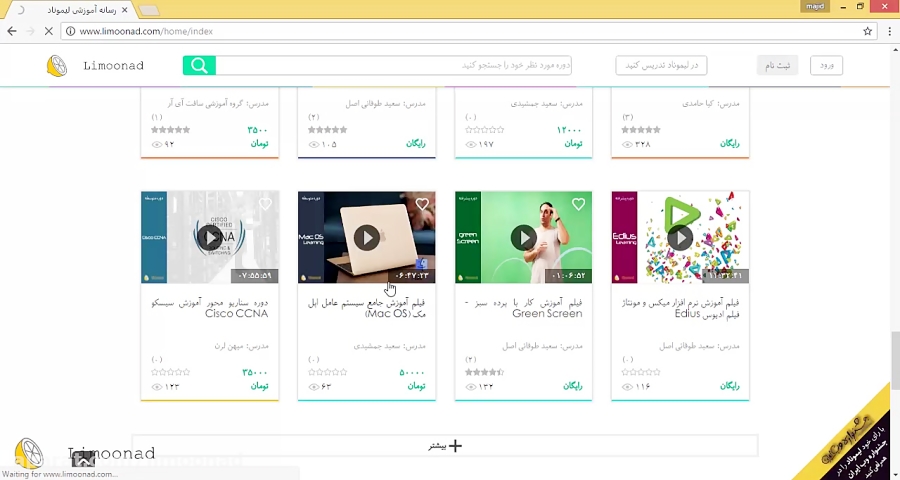900x480 pixels.
Task: Favorite the Green Screen course heart
Action: (x=579, y=204)
